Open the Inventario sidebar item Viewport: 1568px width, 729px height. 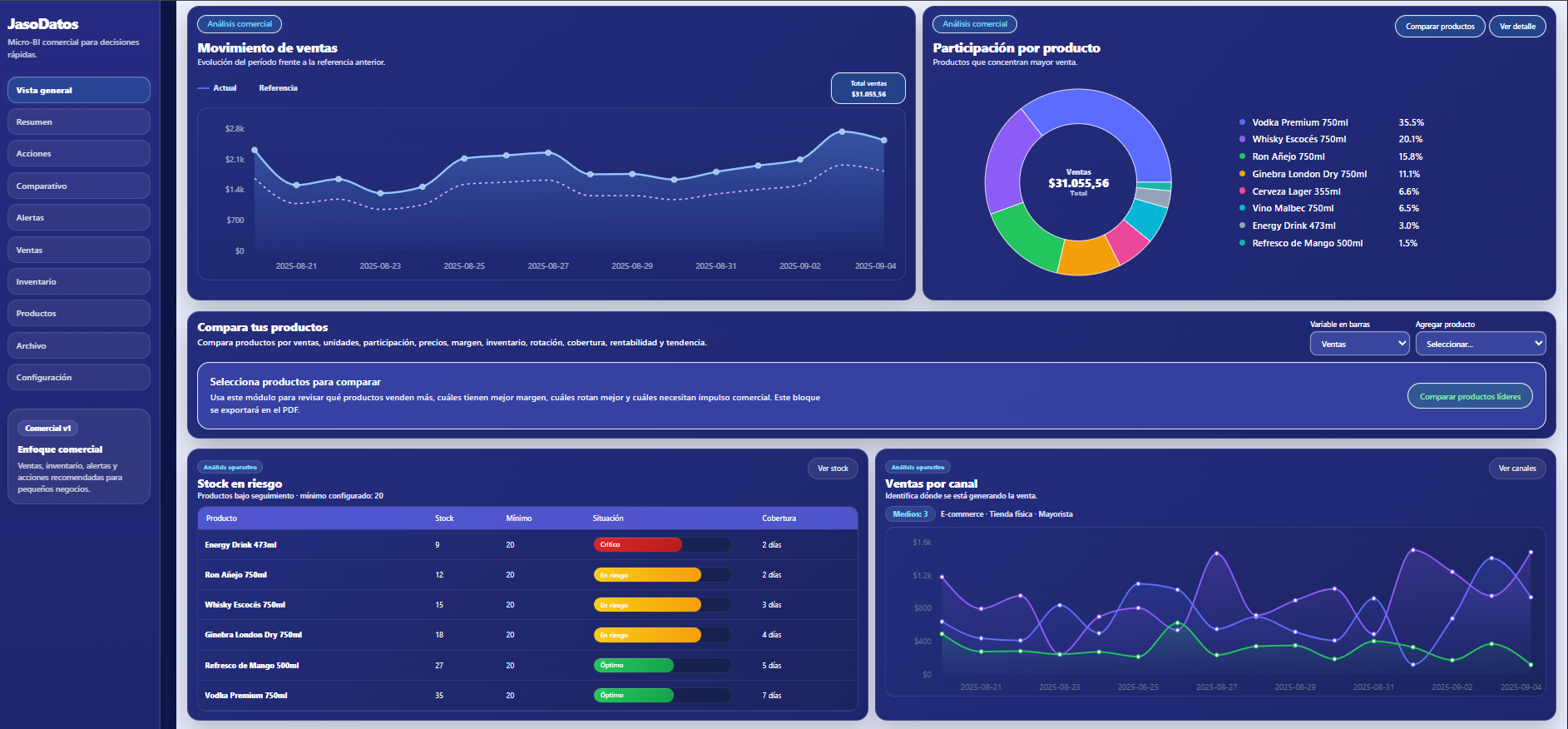point(79,281)
